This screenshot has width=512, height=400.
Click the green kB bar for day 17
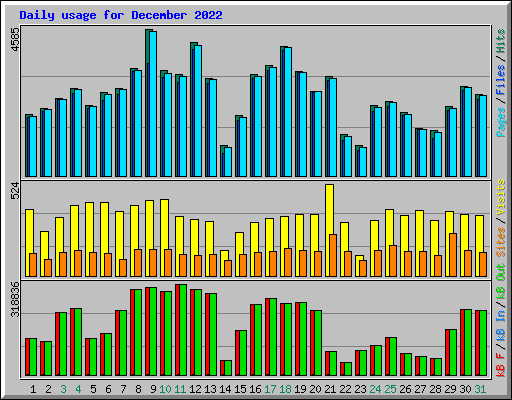[x=273, y=337]
